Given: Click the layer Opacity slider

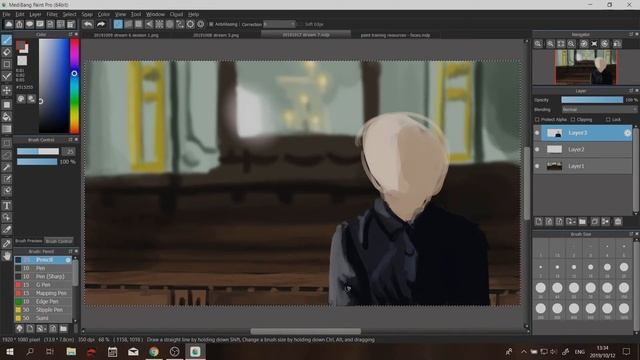Looking at the screenshot, I should coord(592,100).
